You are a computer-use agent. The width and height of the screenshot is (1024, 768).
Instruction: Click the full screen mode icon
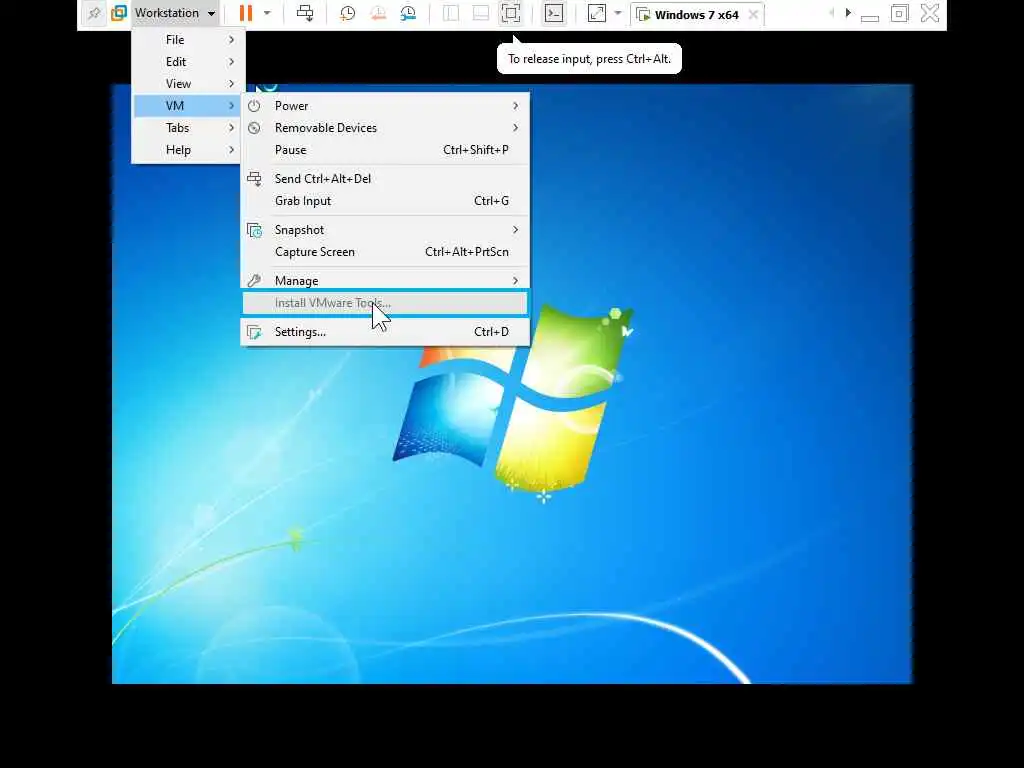511,13
